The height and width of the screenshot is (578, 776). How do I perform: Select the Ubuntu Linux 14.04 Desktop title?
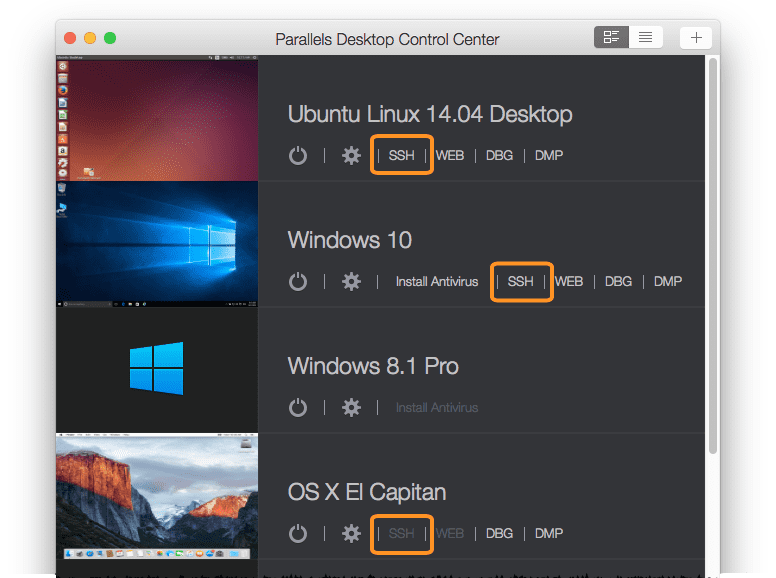pyautogui.click(x=430, y=114)
